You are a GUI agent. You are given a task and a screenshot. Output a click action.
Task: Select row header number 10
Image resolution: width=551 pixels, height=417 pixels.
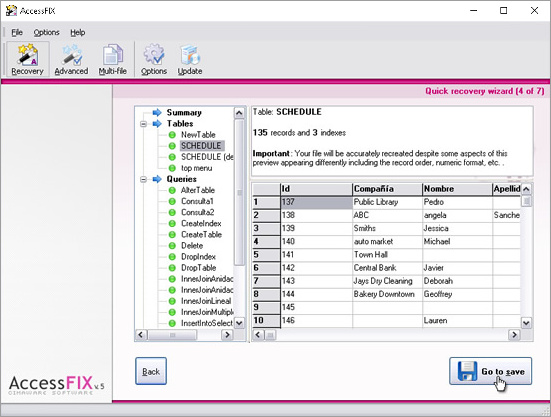point(266,321)
